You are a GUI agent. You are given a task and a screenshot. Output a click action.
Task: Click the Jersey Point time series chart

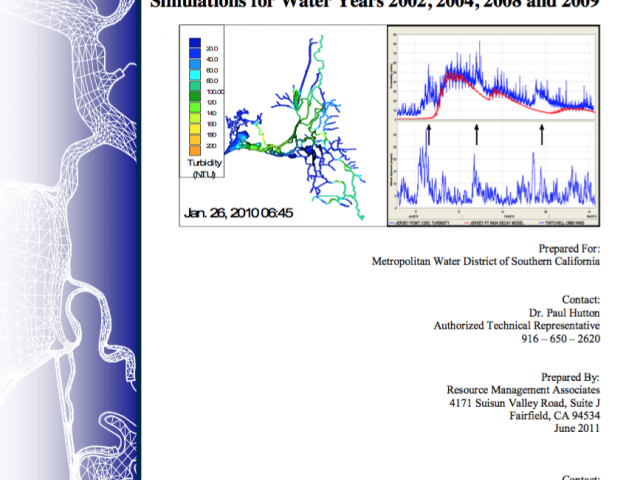493,126
